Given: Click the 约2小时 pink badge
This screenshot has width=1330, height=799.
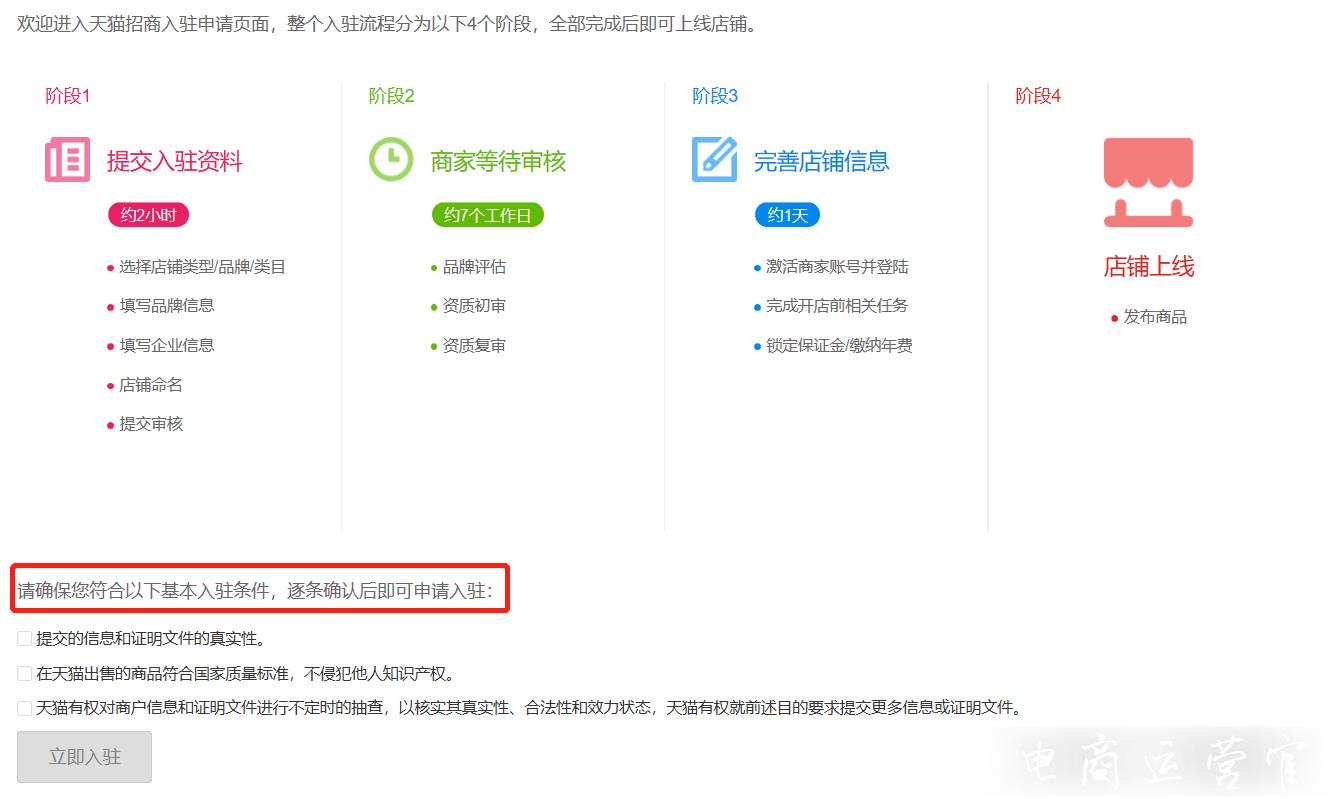Looking at the screenshot, I should pos(148,215).
